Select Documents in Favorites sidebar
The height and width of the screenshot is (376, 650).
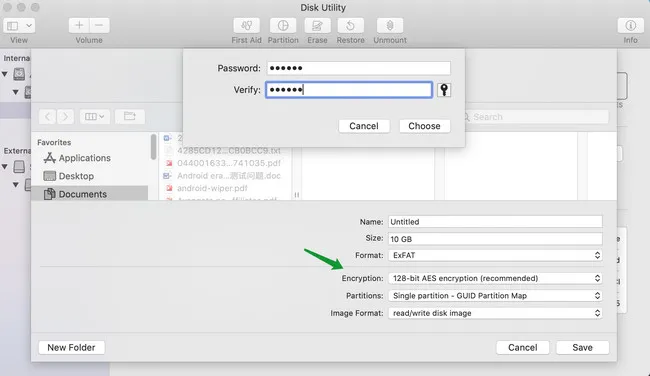90,194
